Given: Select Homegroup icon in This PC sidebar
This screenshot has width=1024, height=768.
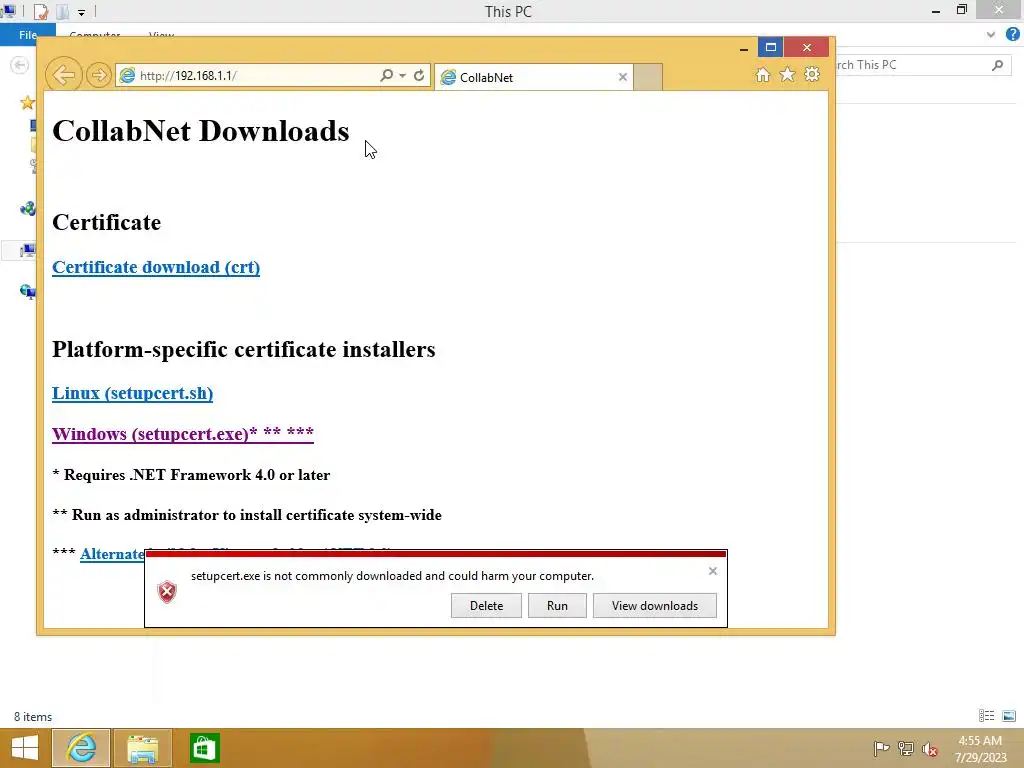Looking at the screenshot, I should [x=27, y=209].
